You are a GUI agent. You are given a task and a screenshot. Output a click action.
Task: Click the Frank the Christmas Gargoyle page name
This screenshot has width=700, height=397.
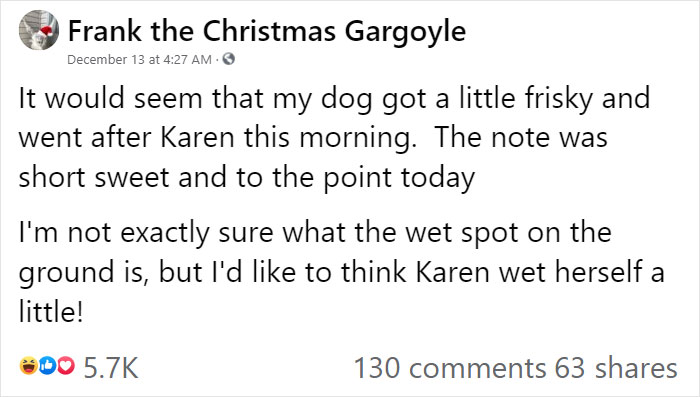[x=267, y=32]
